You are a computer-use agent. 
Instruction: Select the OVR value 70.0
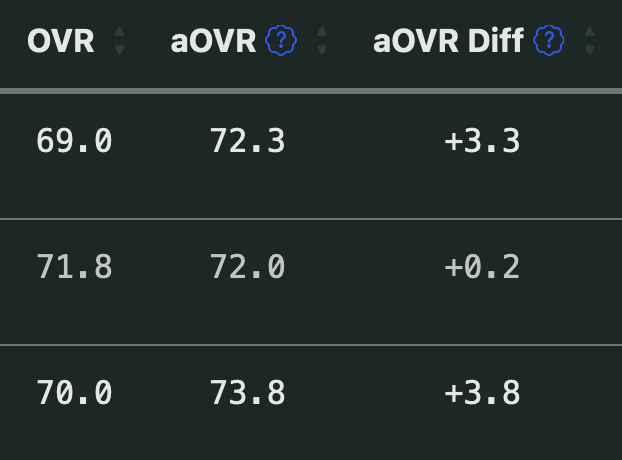click(x=74, y=393)
